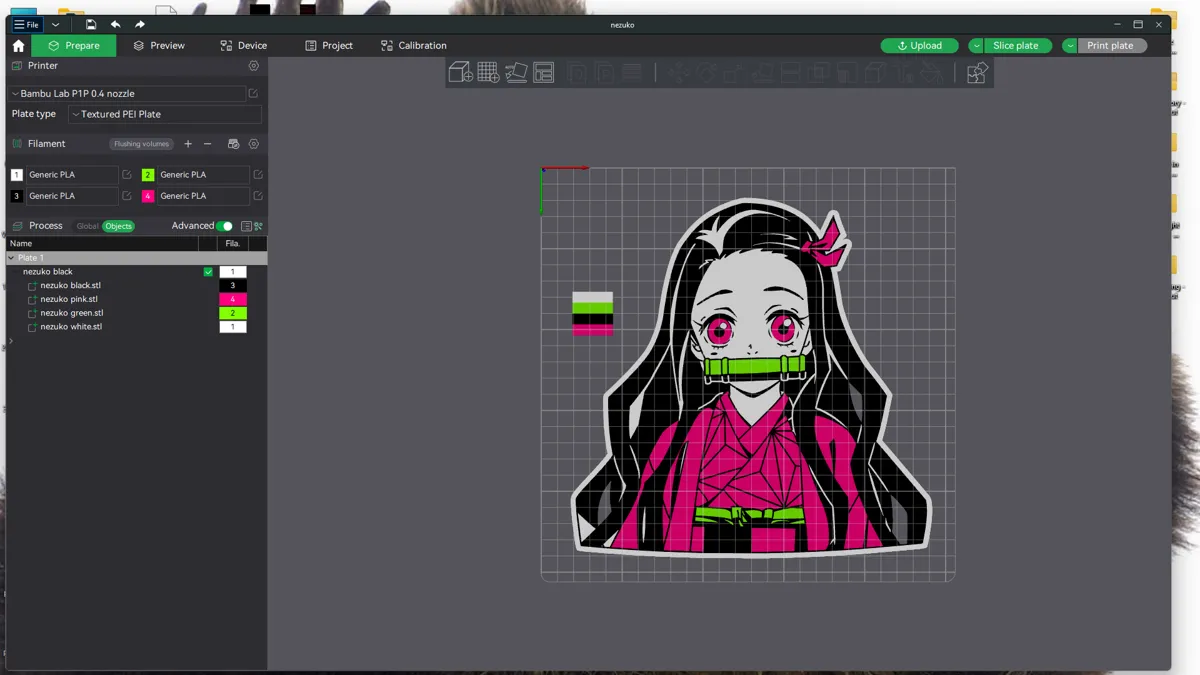Image resolution: width=1200 pixels, height=675 pixels.
Task: Switch to the Preview tab
Action: click(159, 46)
